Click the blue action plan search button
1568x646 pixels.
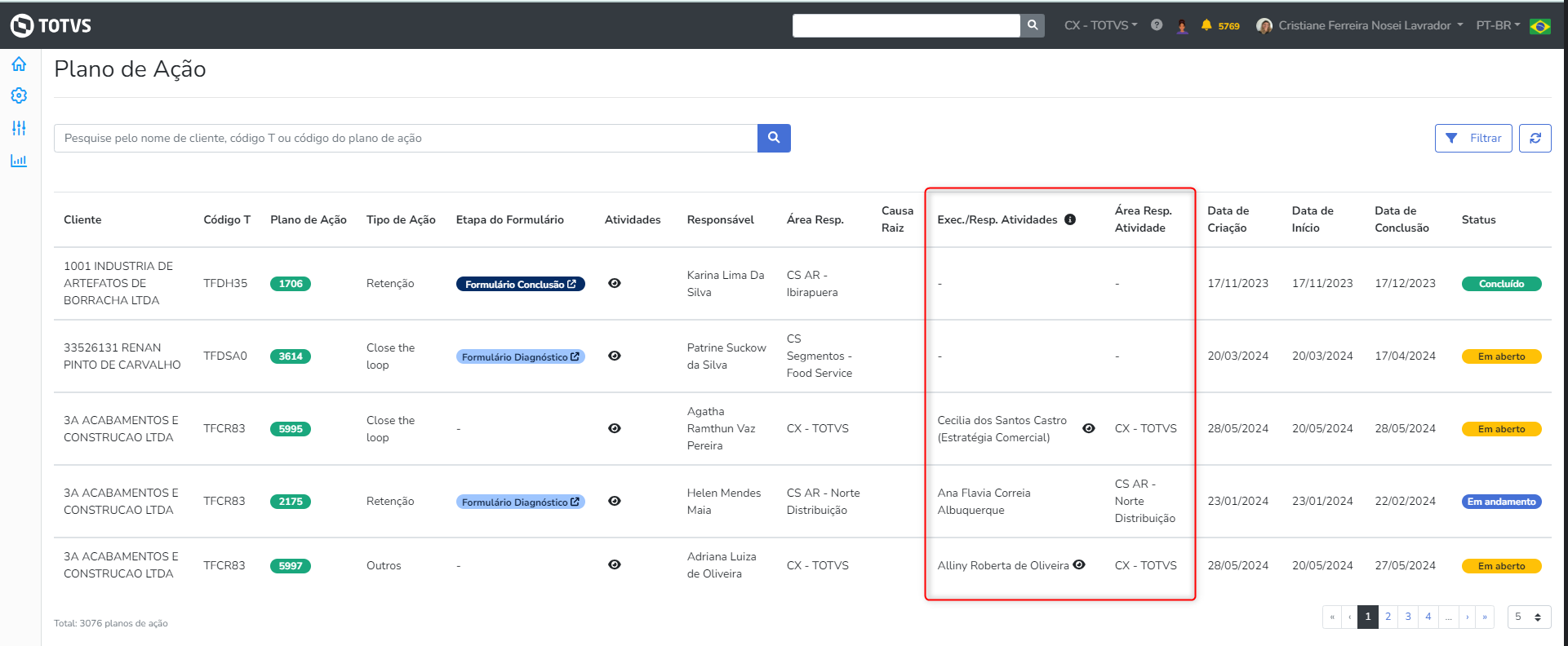[x=774, y=139]
